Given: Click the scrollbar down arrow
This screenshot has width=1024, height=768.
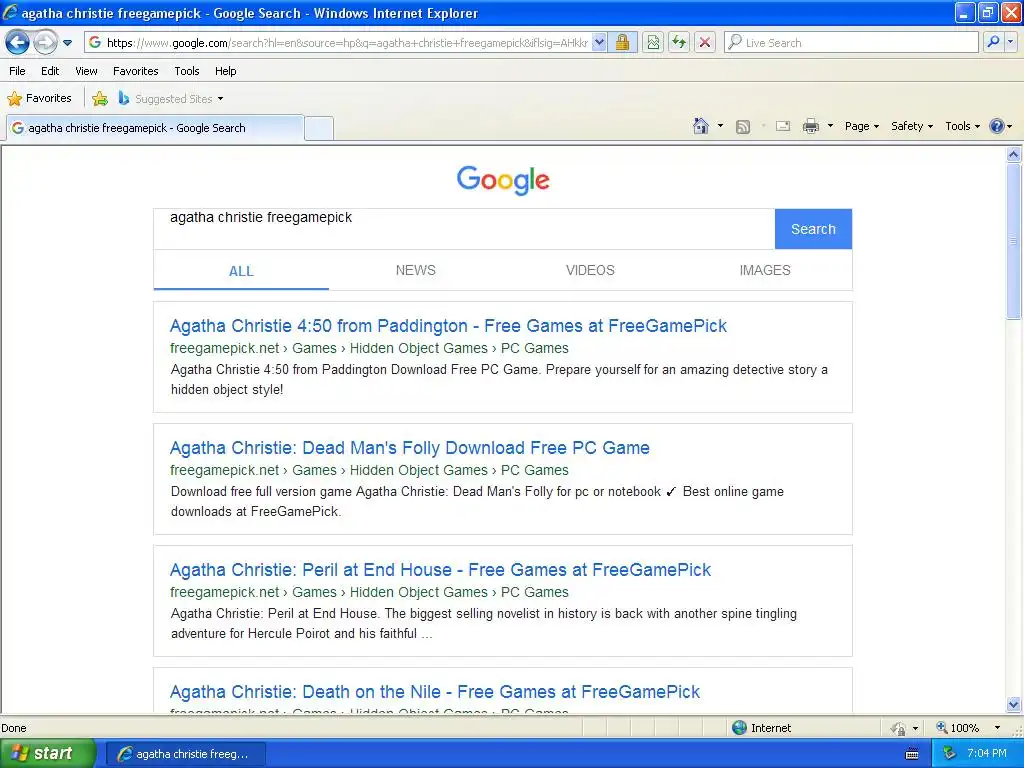Looking at the screenshot, I should pos(1014,704).
